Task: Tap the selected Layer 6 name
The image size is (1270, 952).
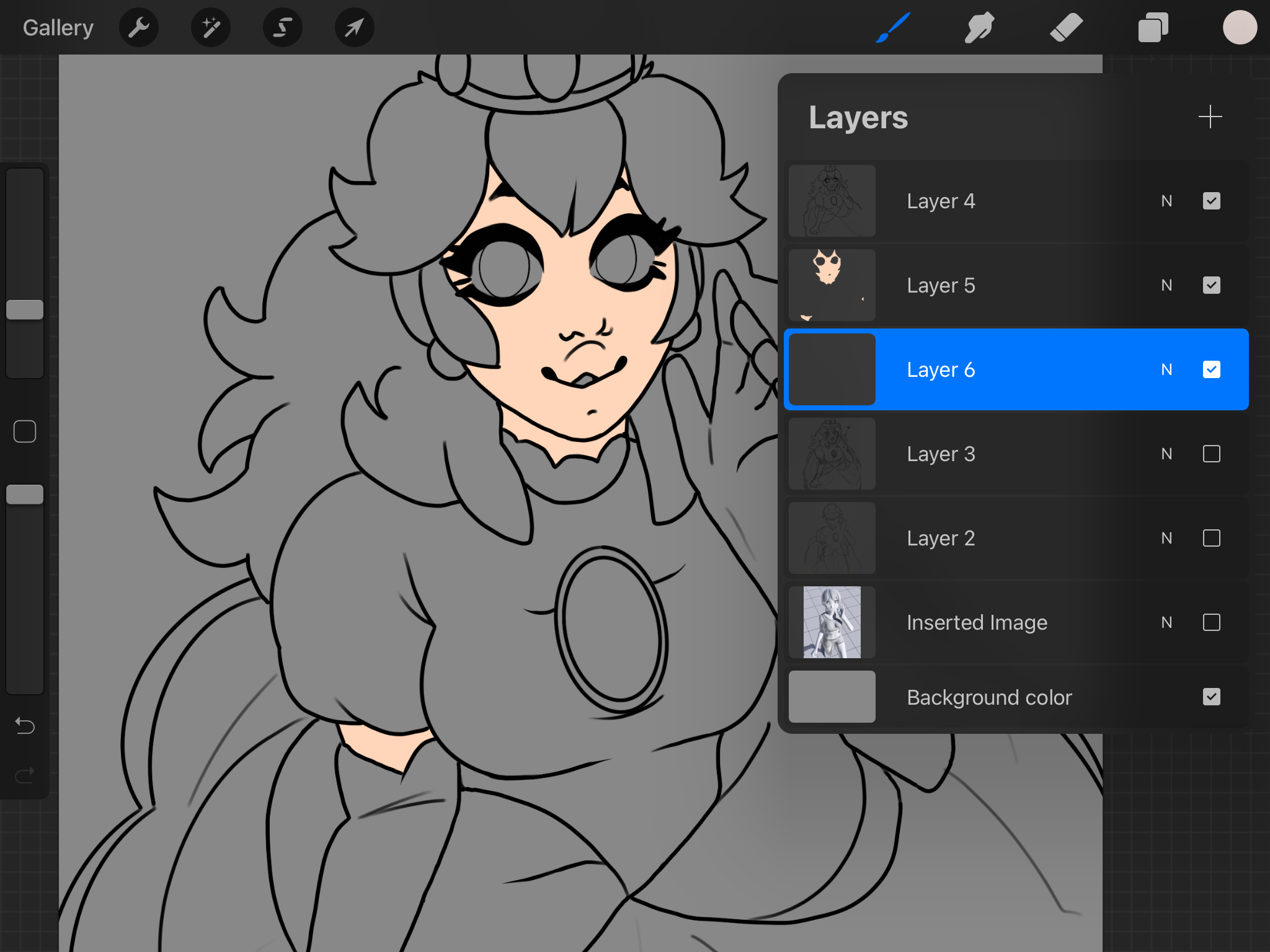Action: (941, 369)
